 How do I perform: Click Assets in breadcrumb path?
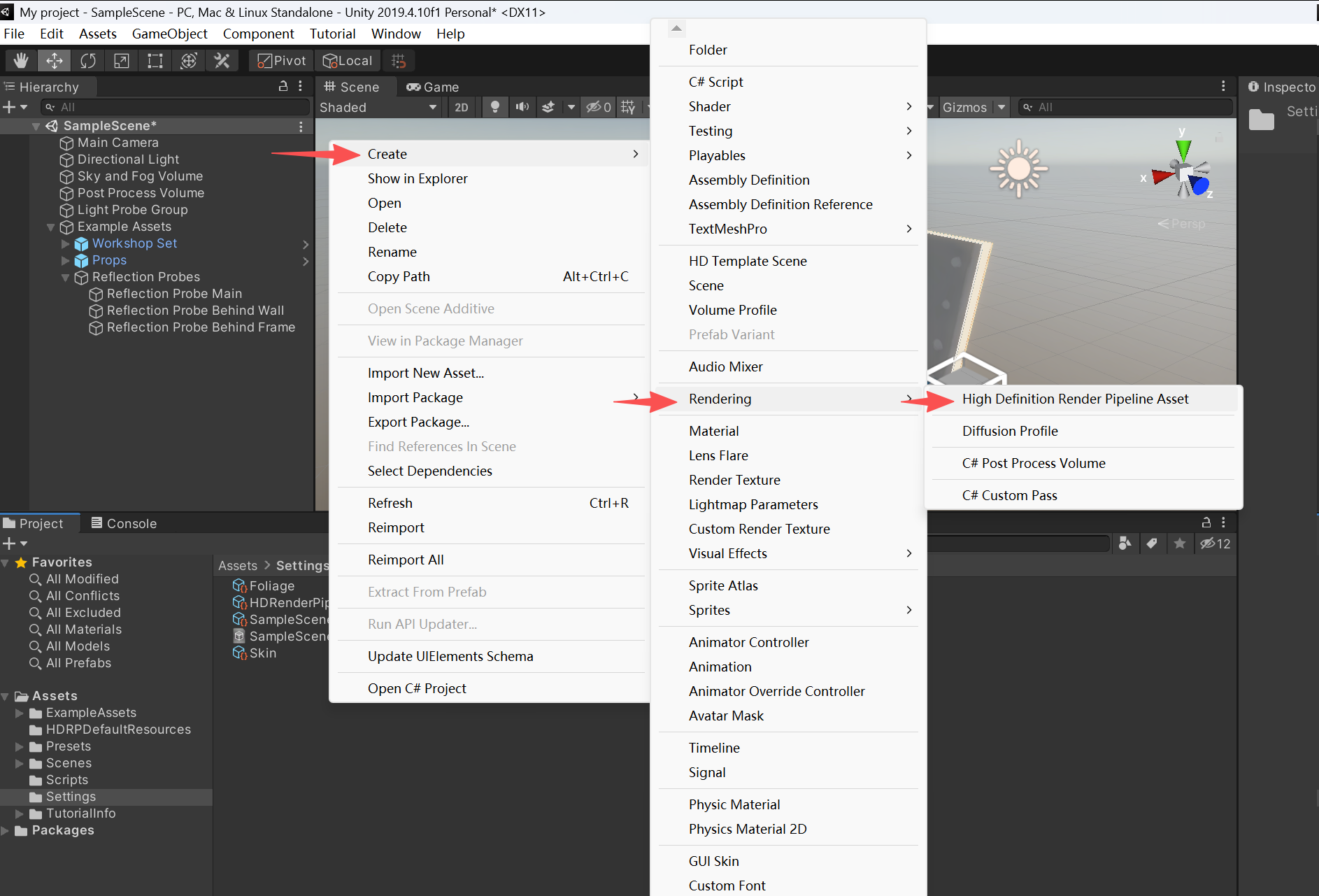click(x=238, y=566)
